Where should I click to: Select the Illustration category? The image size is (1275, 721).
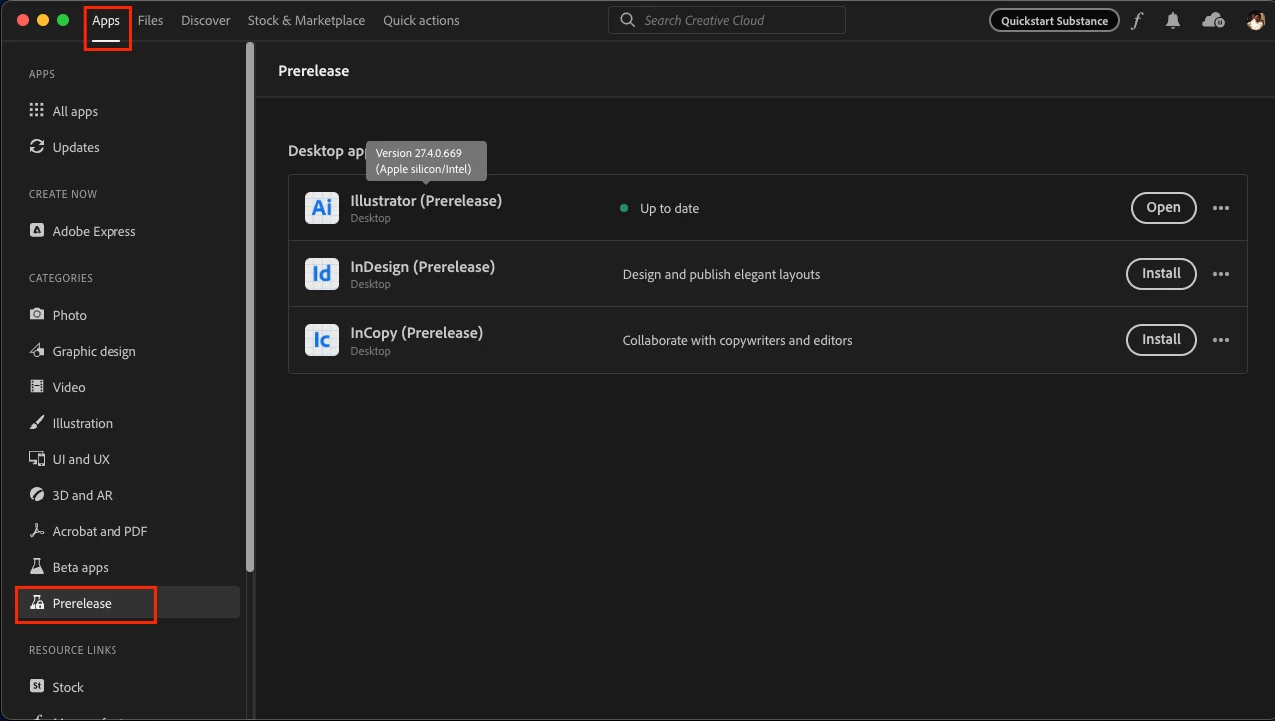[x=82, y=424]
